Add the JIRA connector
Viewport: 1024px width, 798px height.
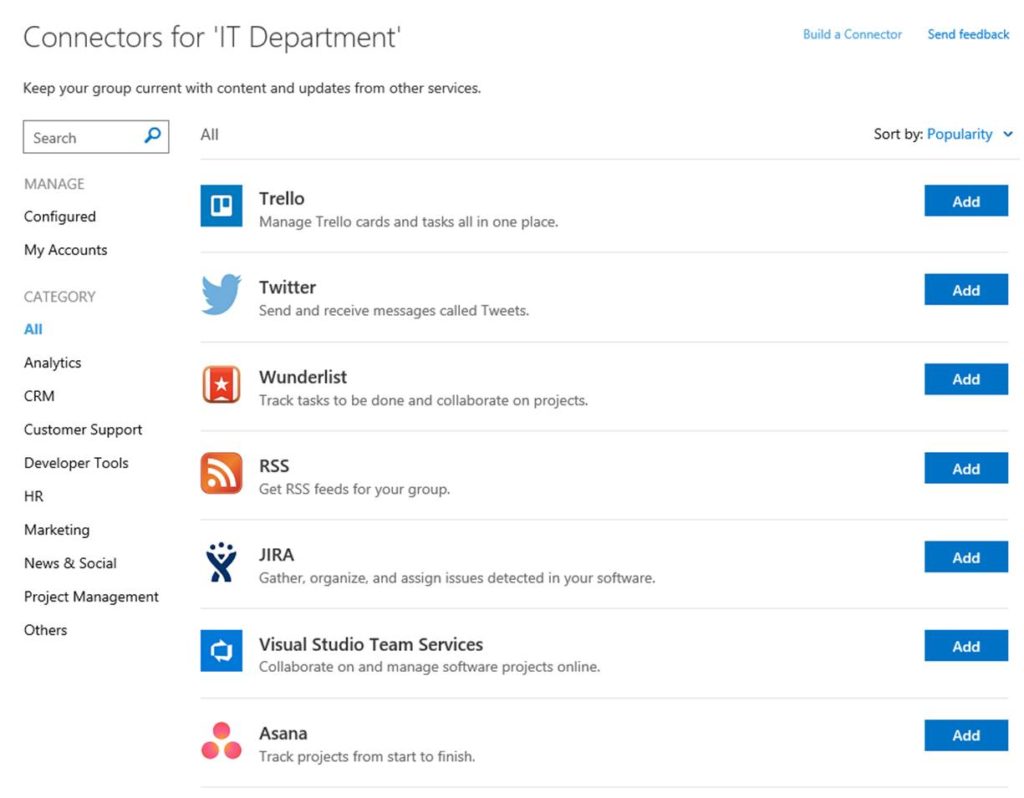pos(966,557)
